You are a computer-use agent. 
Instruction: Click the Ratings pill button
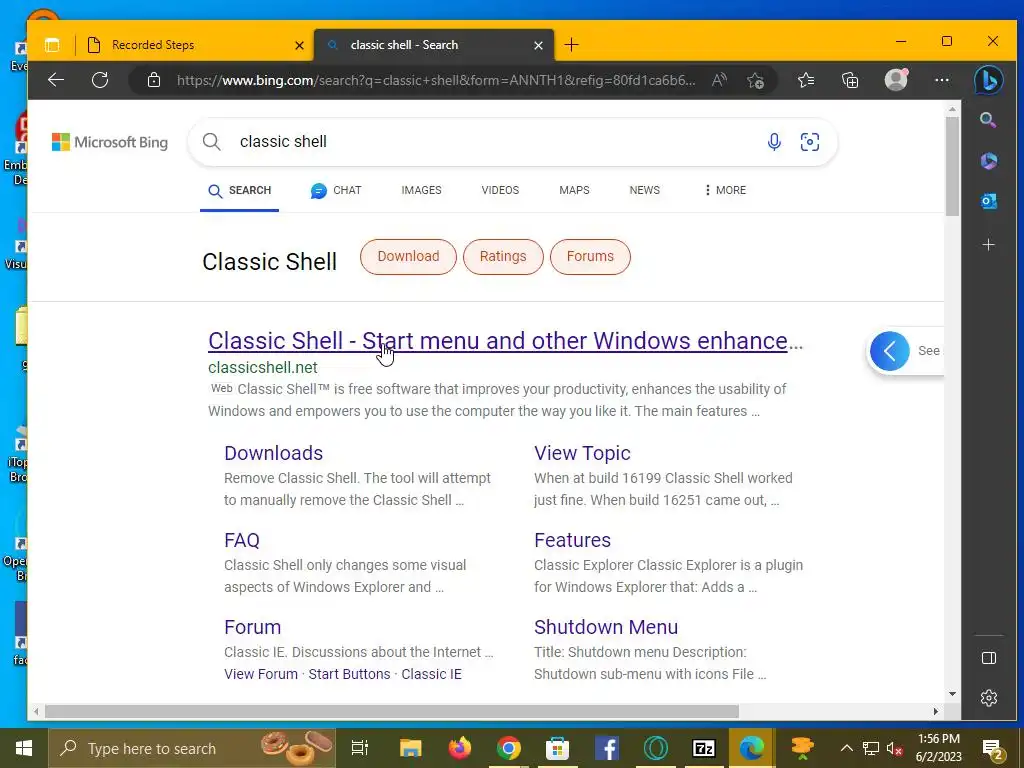tap(503, 257)
